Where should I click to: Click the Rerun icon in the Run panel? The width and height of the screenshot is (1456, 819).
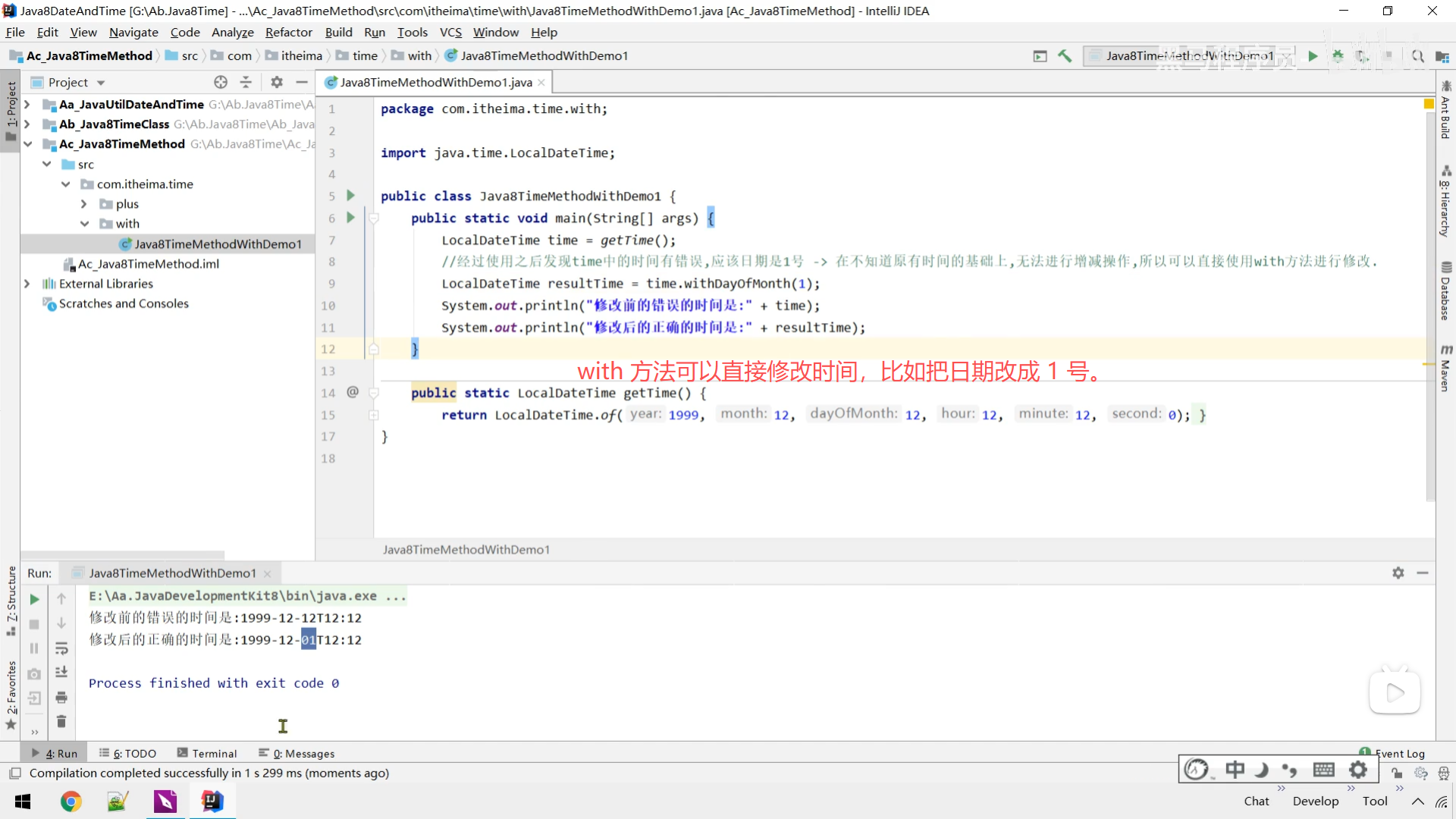(x=34, y=599)
